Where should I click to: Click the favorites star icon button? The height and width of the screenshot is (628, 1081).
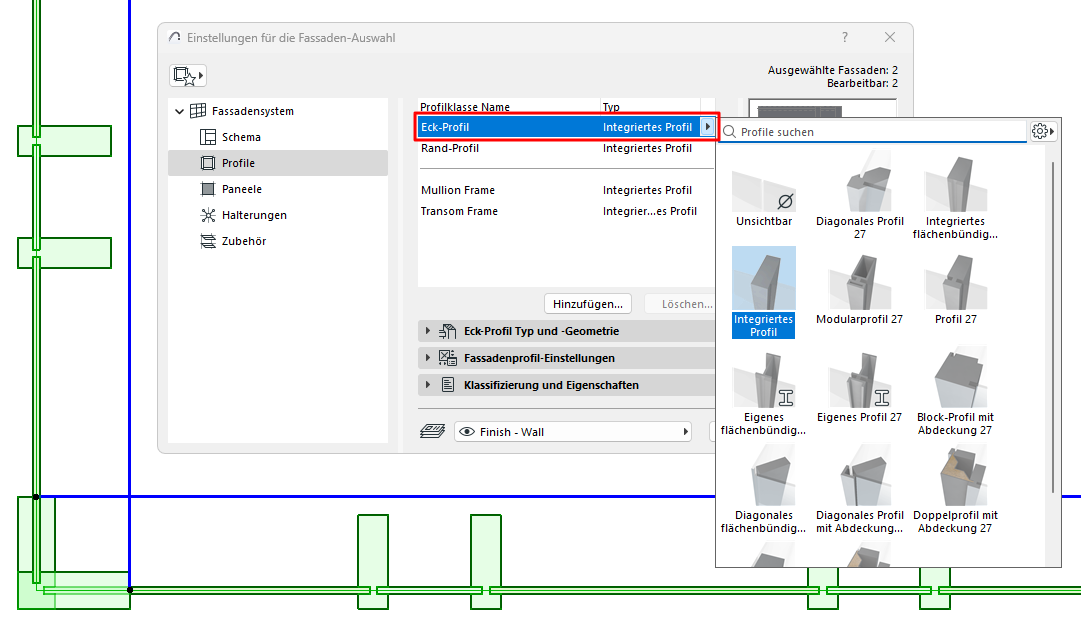pos(187,75)
